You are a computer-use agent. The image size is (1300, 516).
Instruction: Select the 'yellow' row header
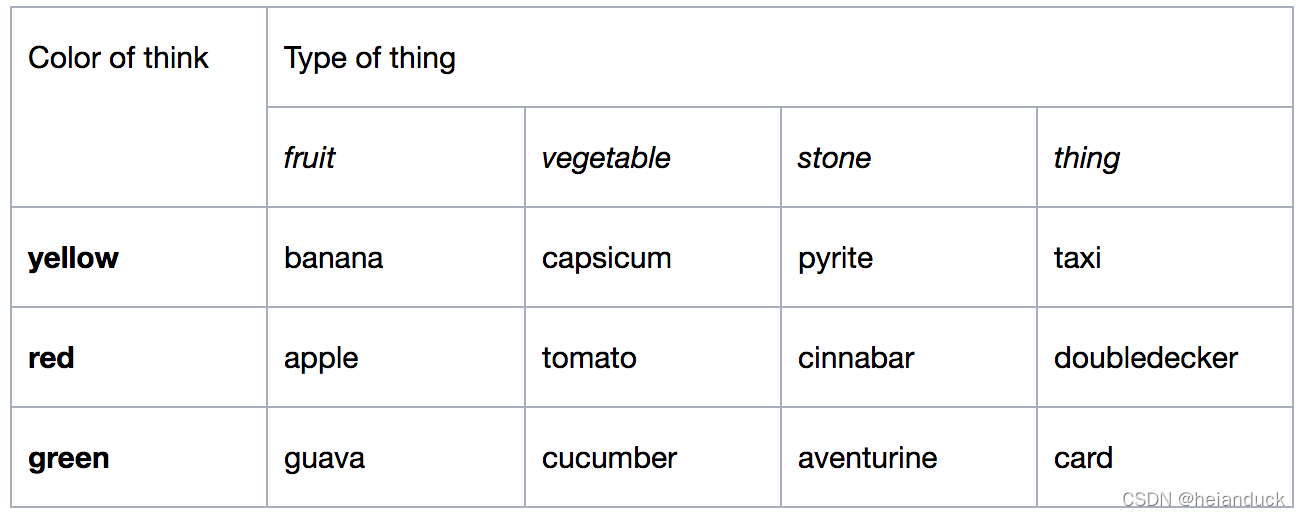(x=139, y=257)
